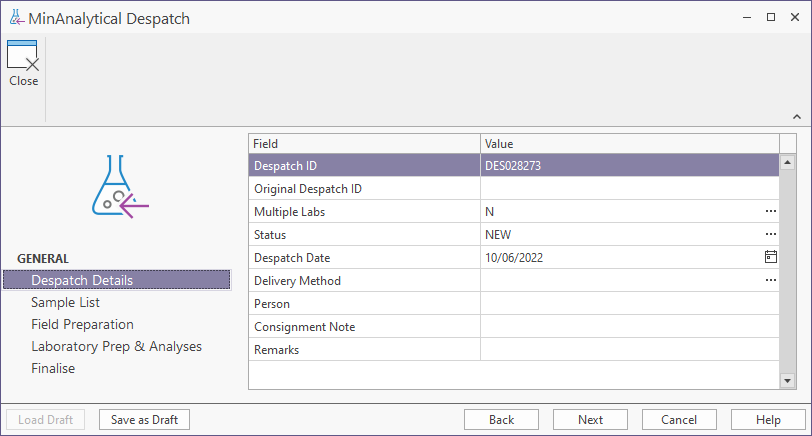Screen dimensions: 812x436
Task: Go to Sample List section
Action: coord(65,302)
